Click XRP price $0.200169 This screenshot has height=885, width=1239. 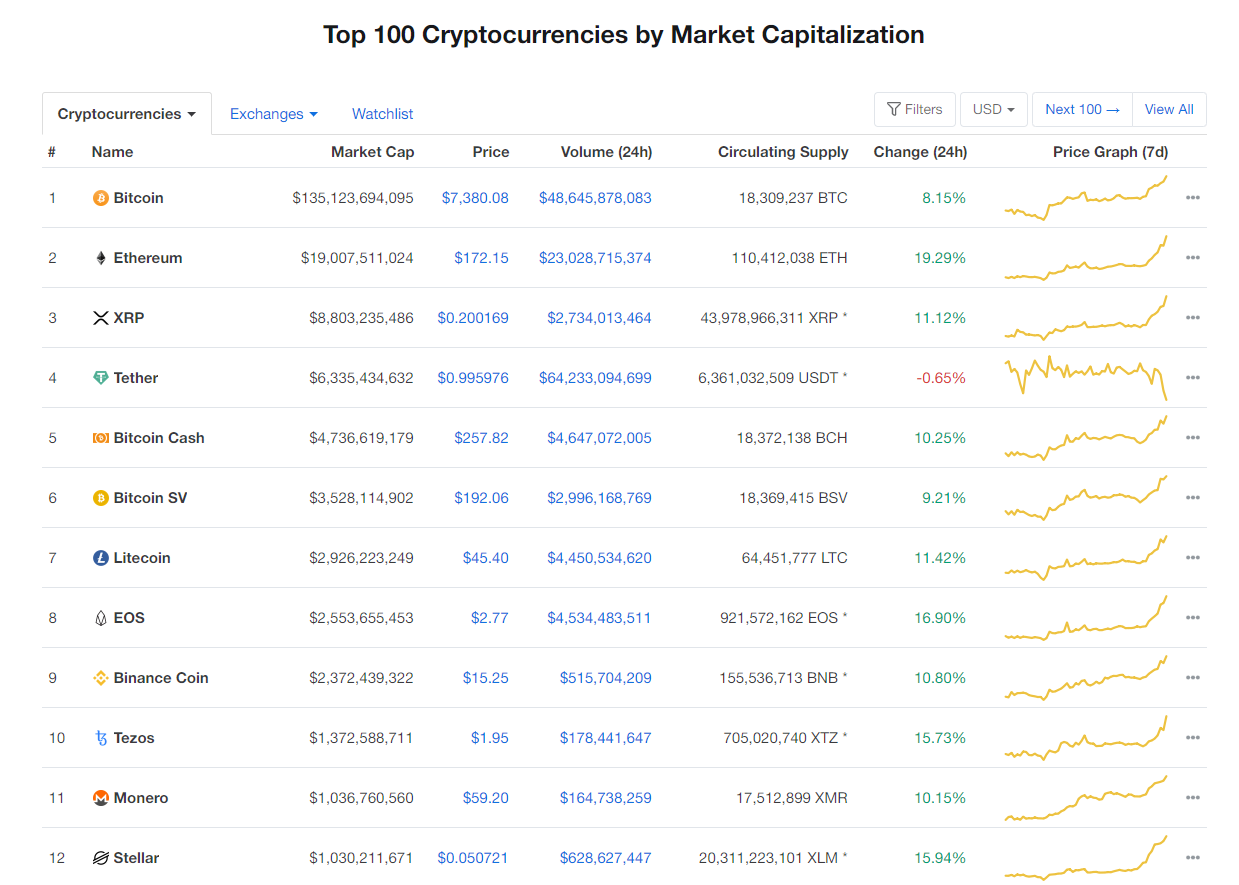473,318
